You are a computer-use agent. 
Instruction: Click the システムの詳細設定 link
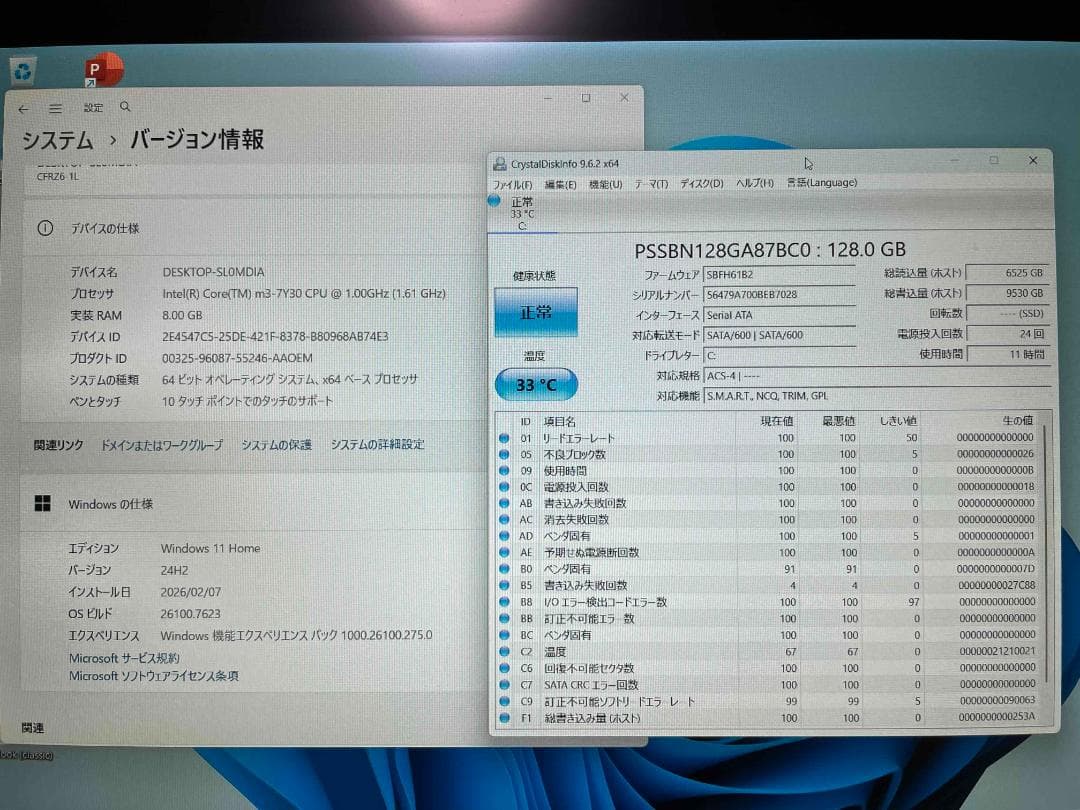coord(380,445)
